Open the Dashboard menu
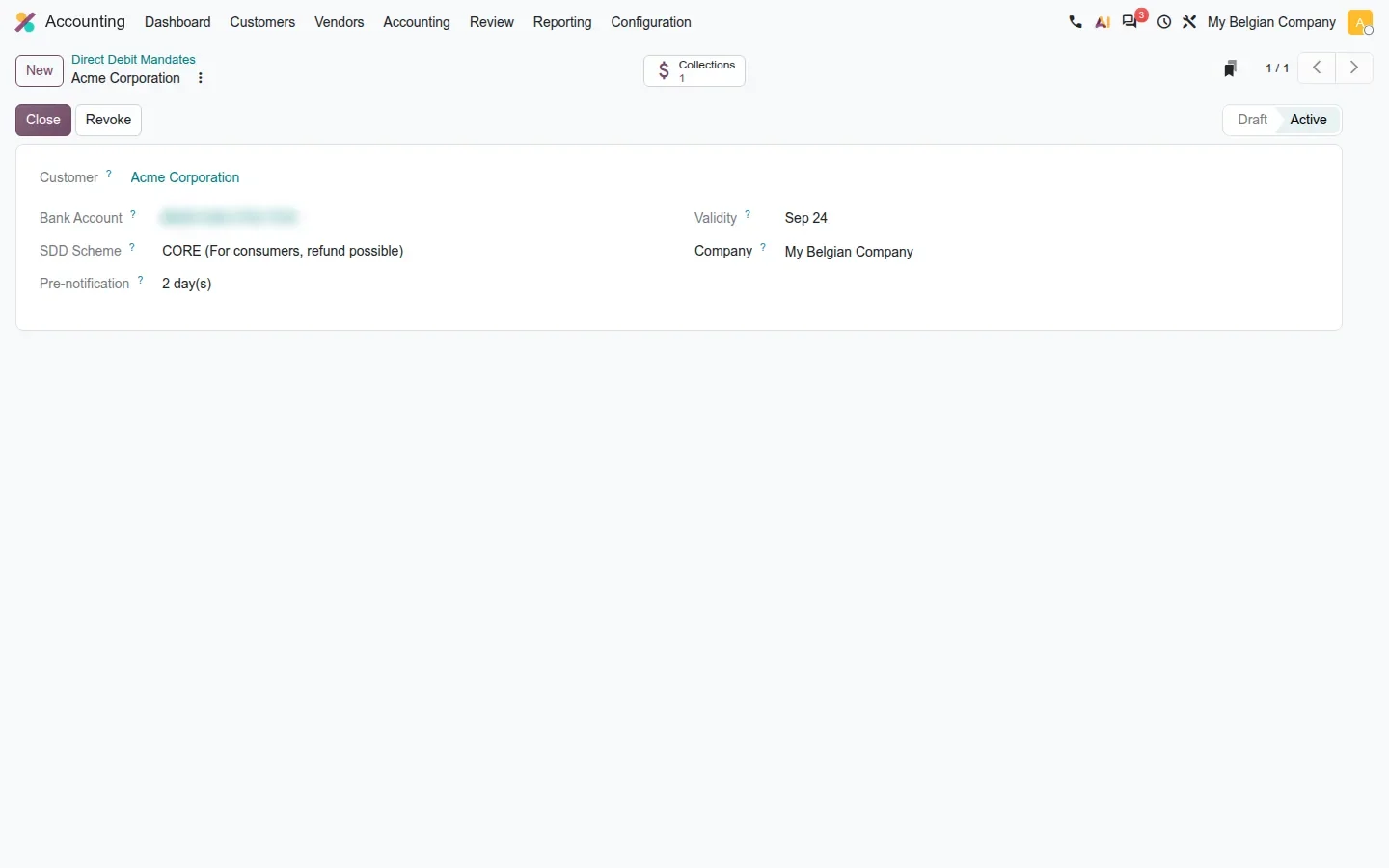The image size is (1389, 868). [x=177, y=22]
